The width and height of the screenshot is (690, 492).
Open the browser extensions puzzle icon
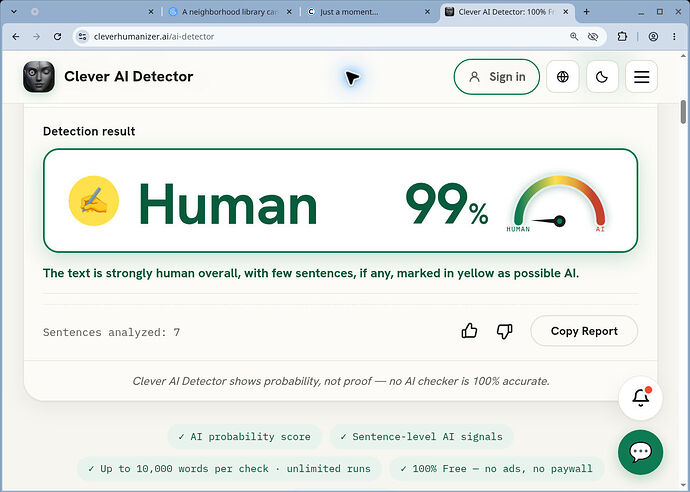click(x=622, y=37)
